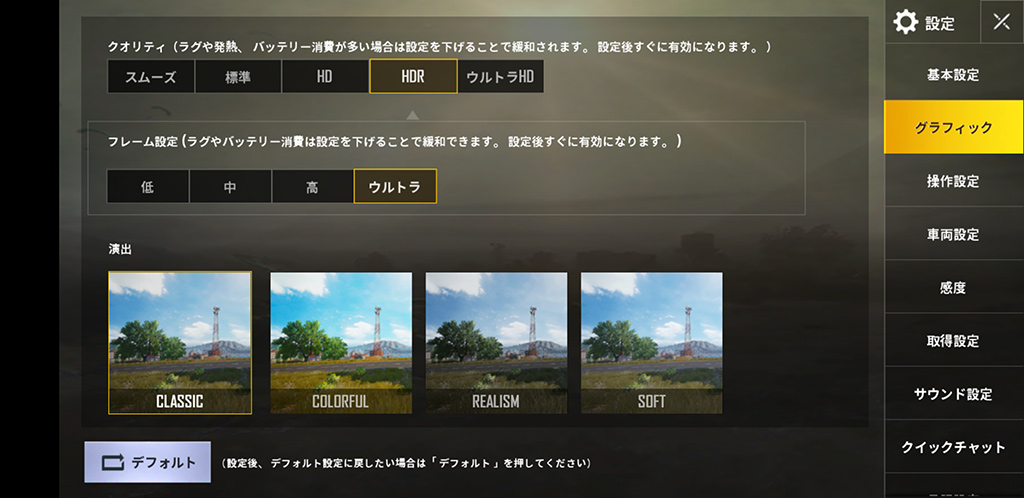Set frame rate to 中

pos(230,187)
